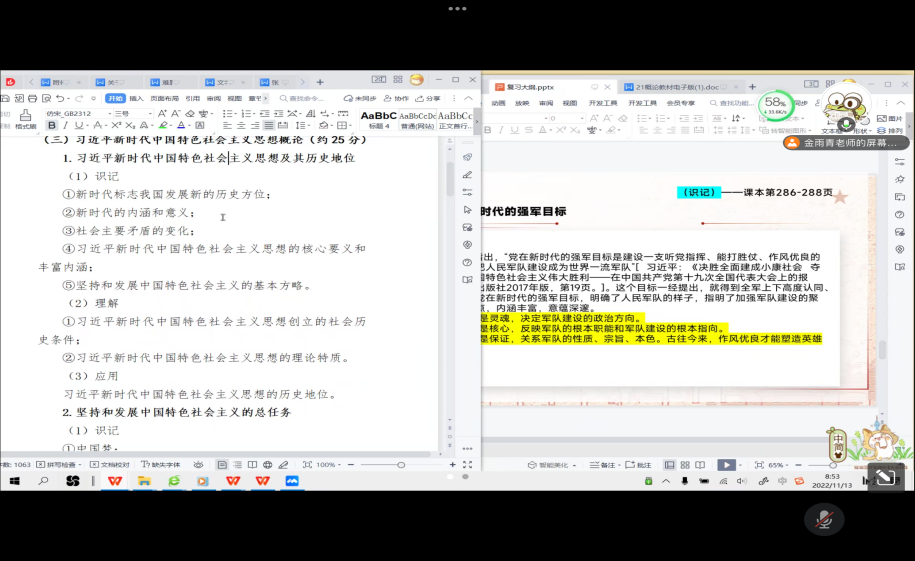Toggle eye protection mode icon in status bar
This screenshot has height=561, width=915.
point(198,465)
